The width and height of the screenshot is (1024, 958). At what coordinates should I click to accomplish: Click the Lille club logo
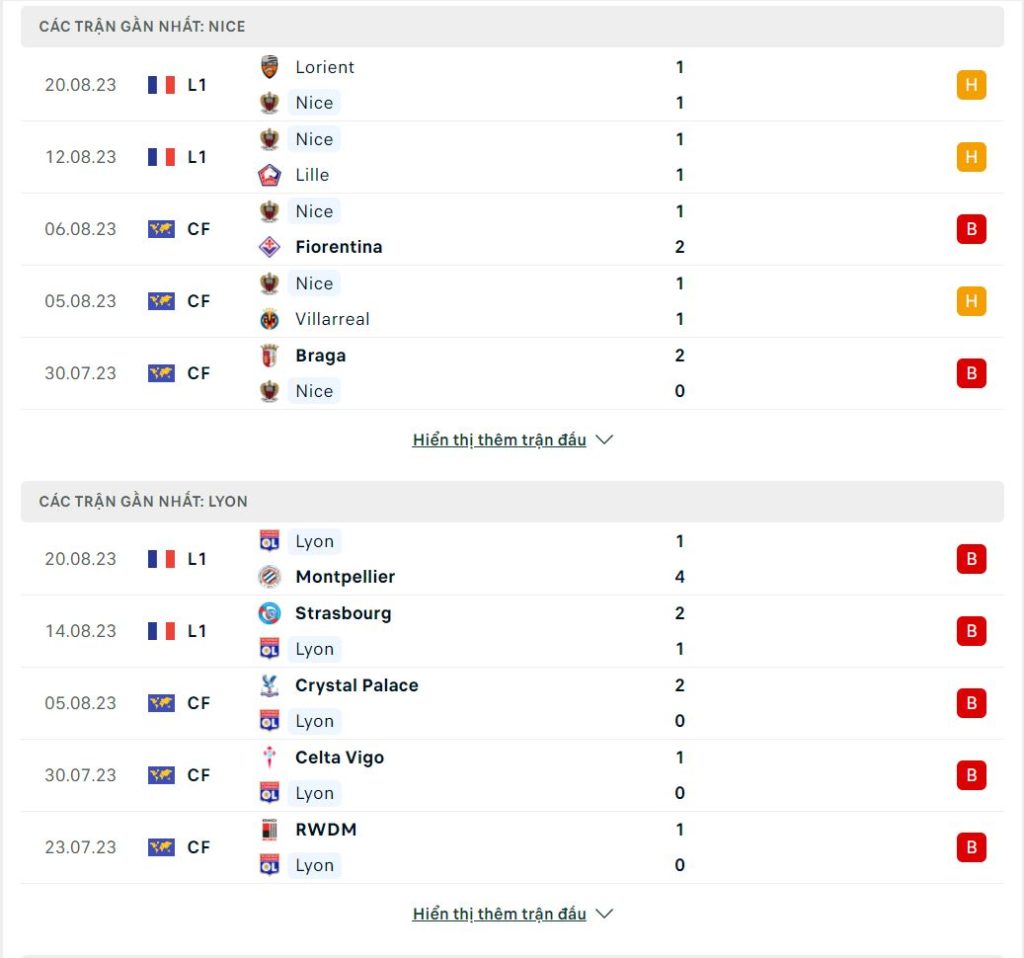tap(269, 175)
